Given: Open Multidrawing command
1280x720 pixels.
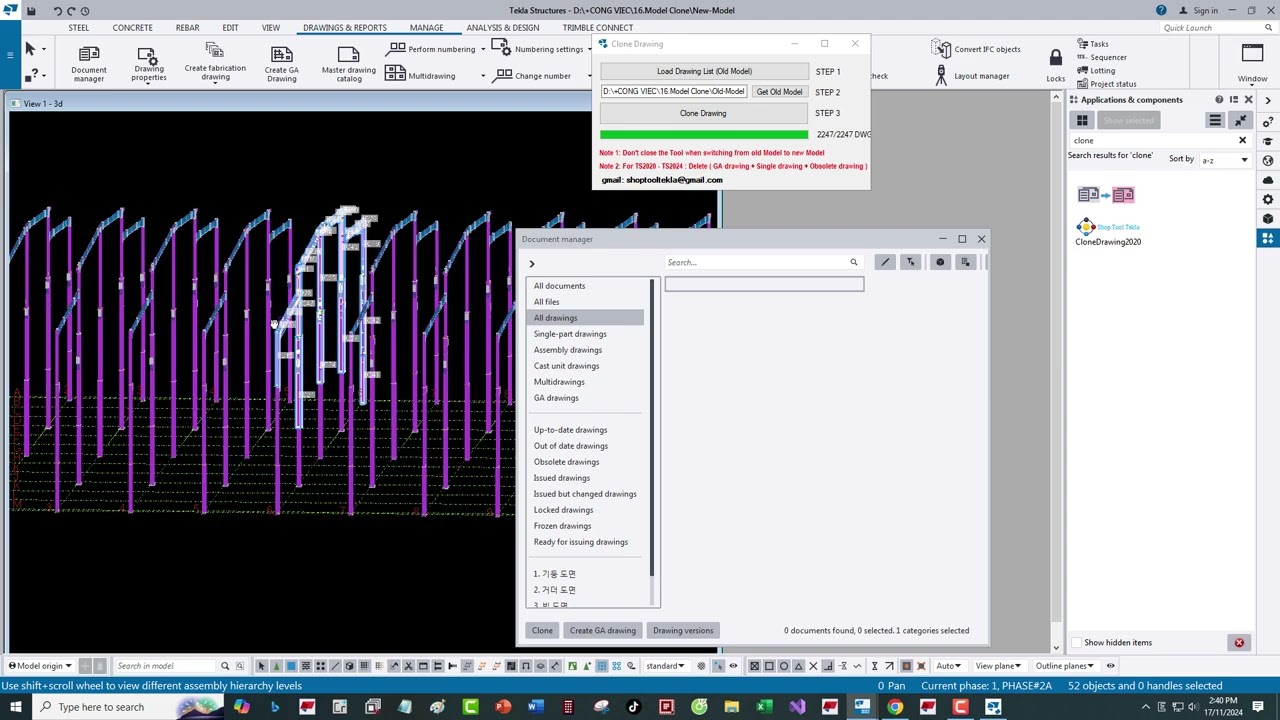Looking at the screenshot, I should point(420,75).
